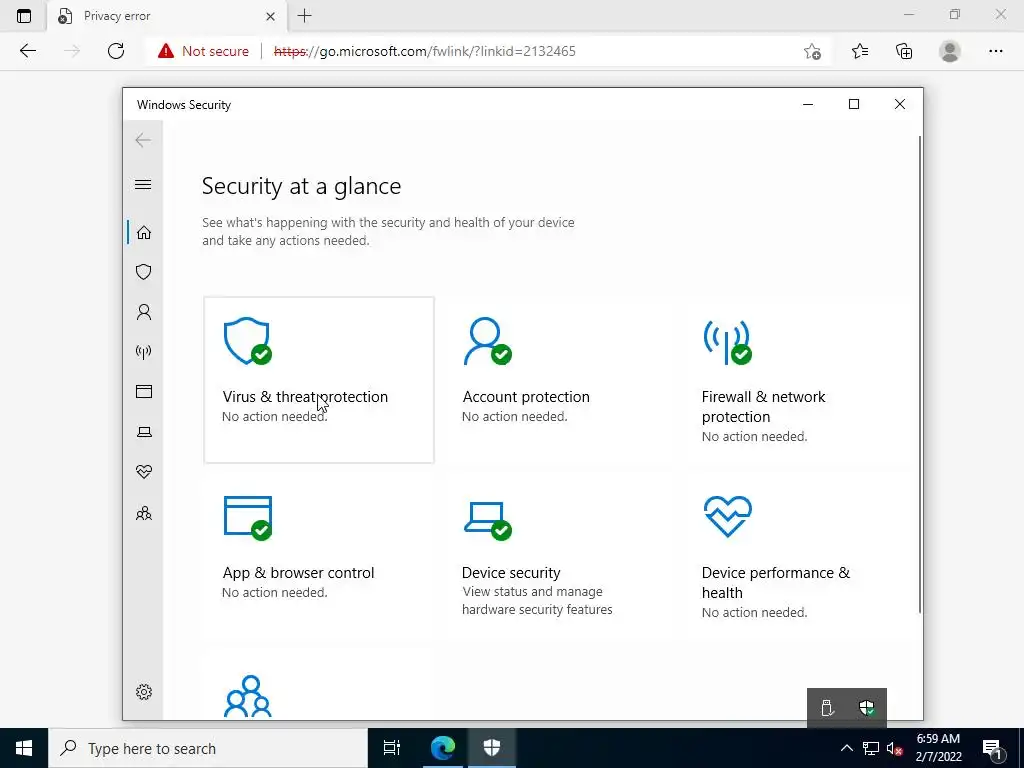
Task: Open Virus & threat protection shield sidebar icon
Action: click(144, 272)
